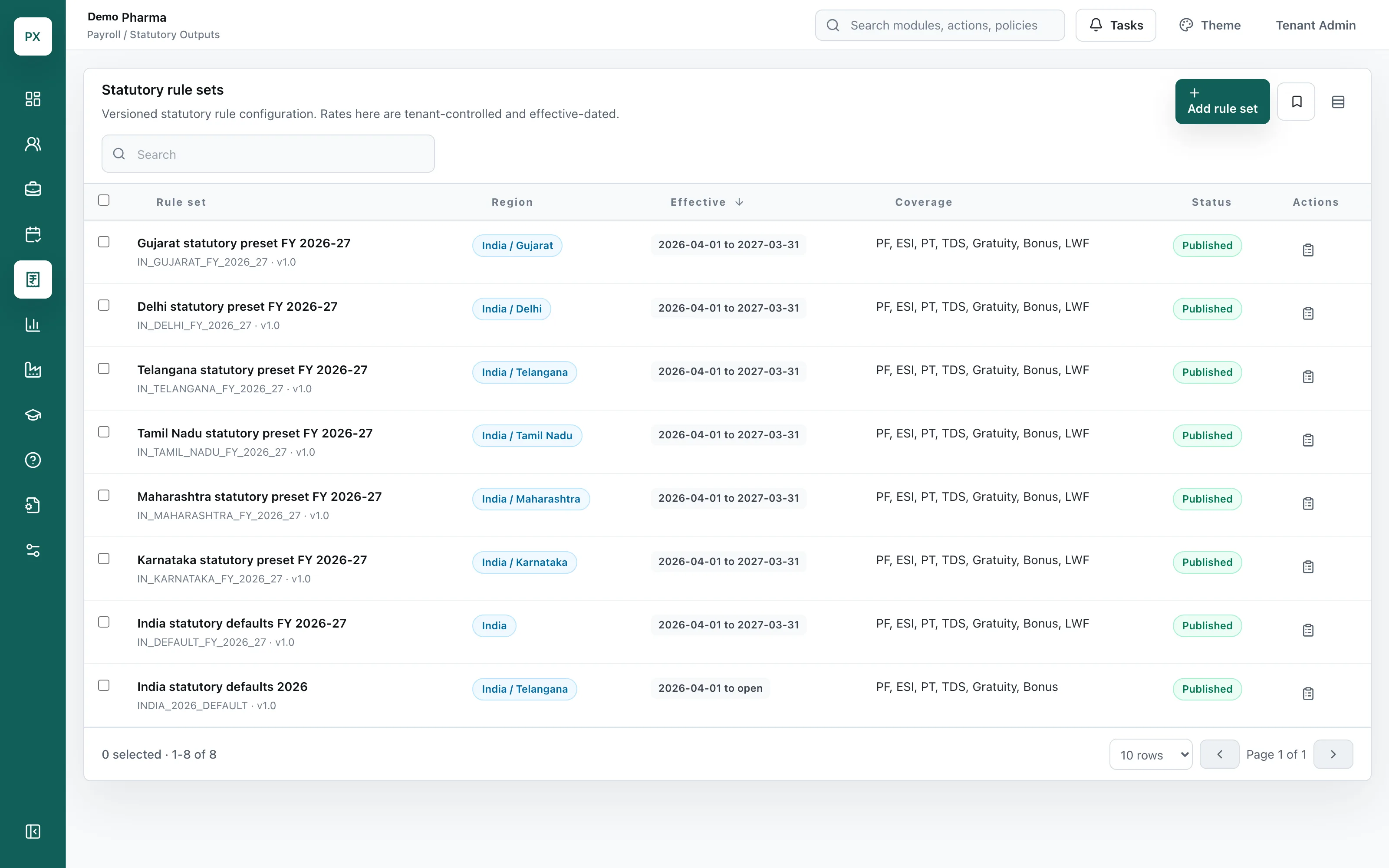Collapse sidebar with the panel icon
This screenshot has height=868, width=1389.
pyautogui.click(x=33, y=831)
